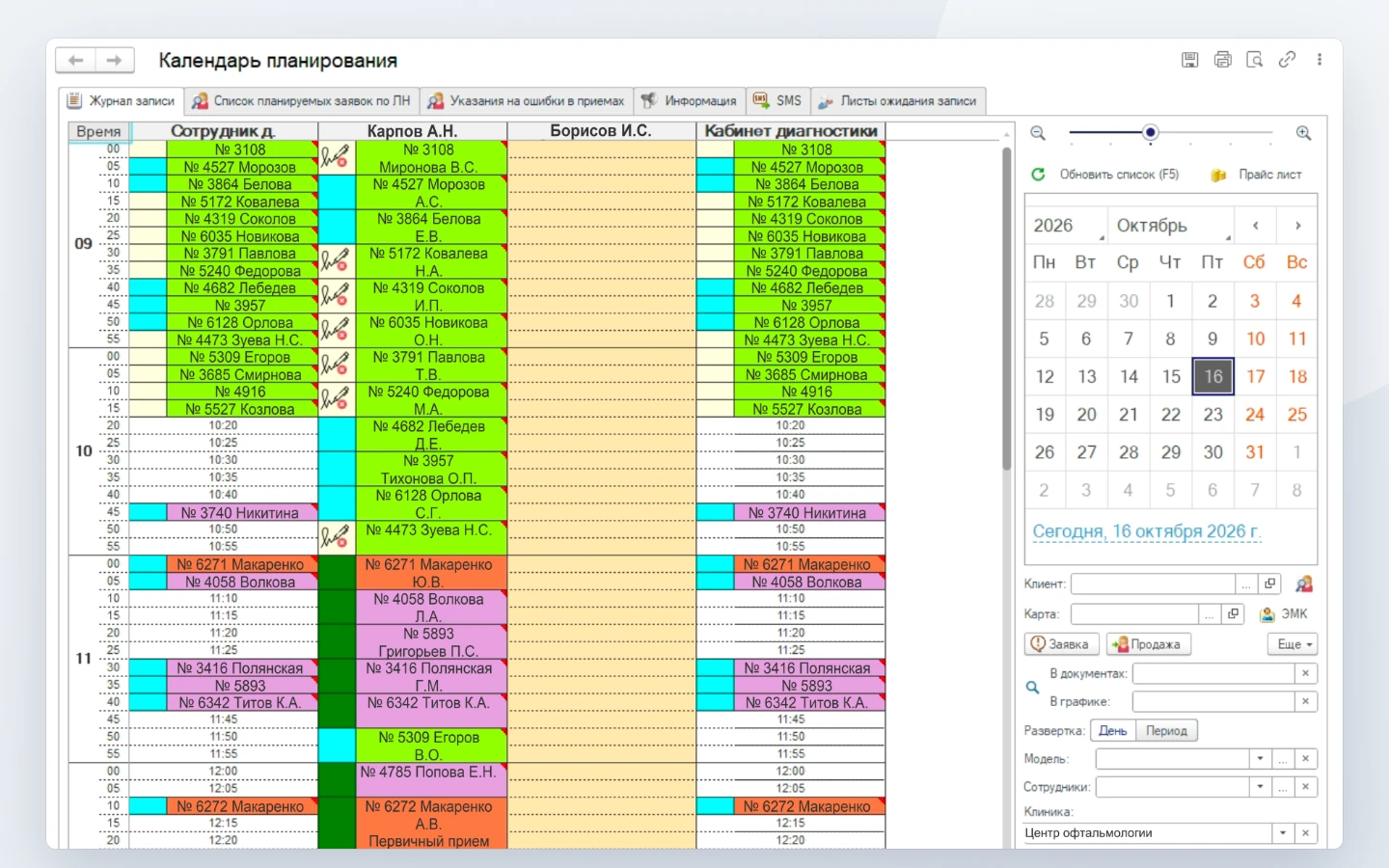Image resolution: width=1389 pixels, height=868 pixels.
Task: Select October 17 in the calendar
Action: pos(1255,376)
